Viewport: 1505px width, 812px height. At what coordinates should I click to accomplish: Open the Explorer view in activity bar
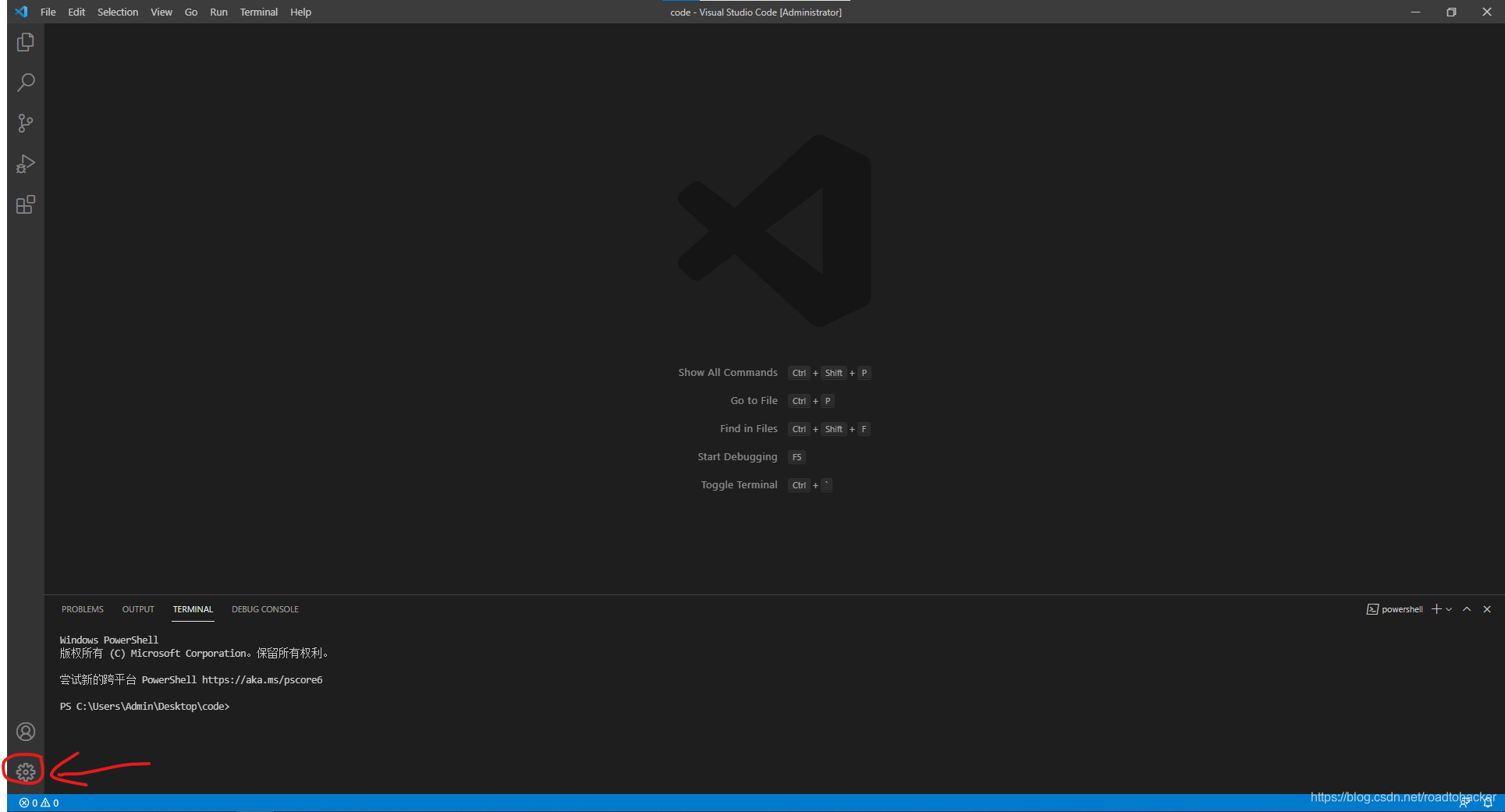point(26,42)
